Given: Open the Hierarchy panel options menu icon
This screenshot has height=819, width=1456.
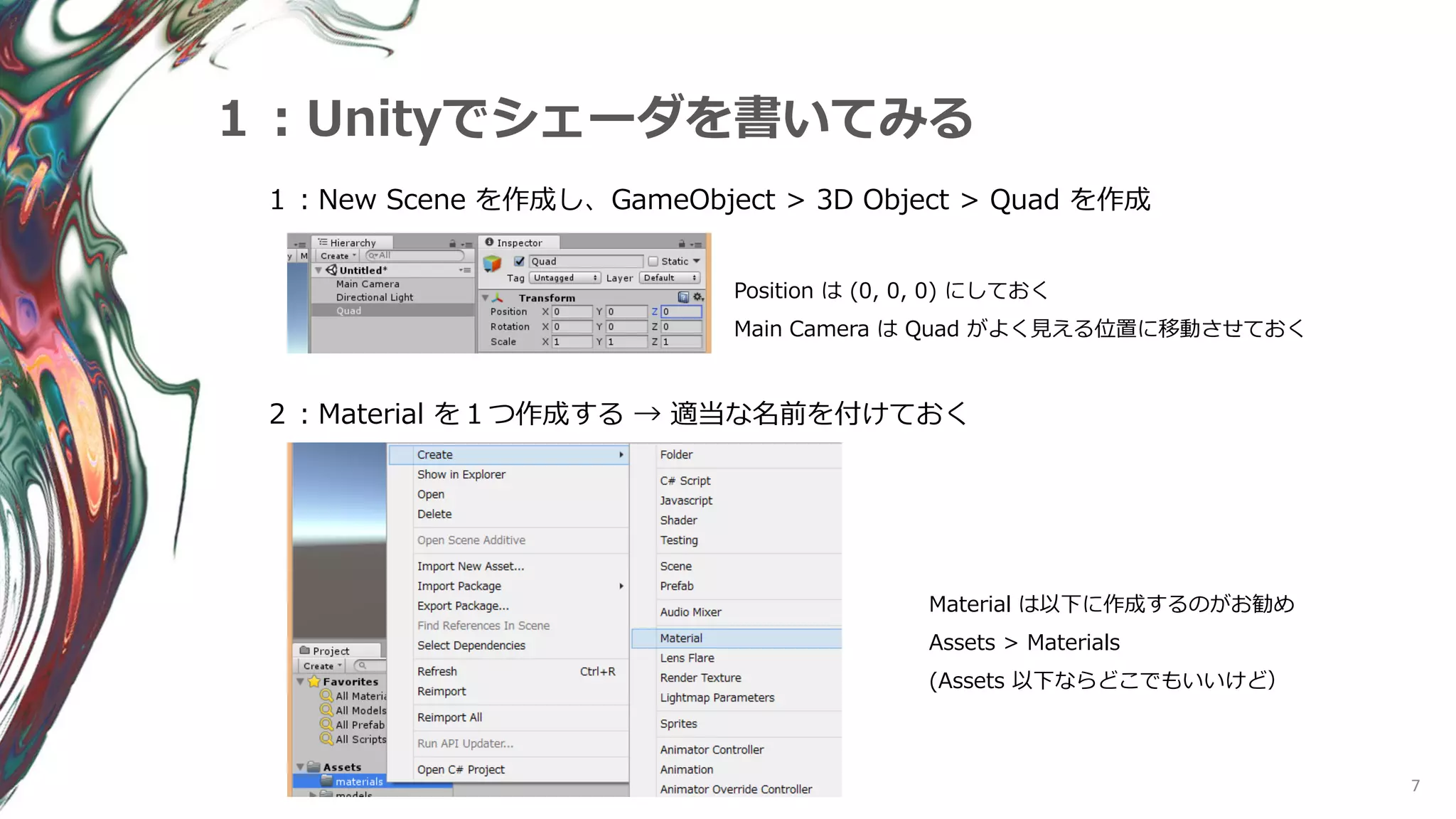Looking at the screenshot, I should coord(466,244).
